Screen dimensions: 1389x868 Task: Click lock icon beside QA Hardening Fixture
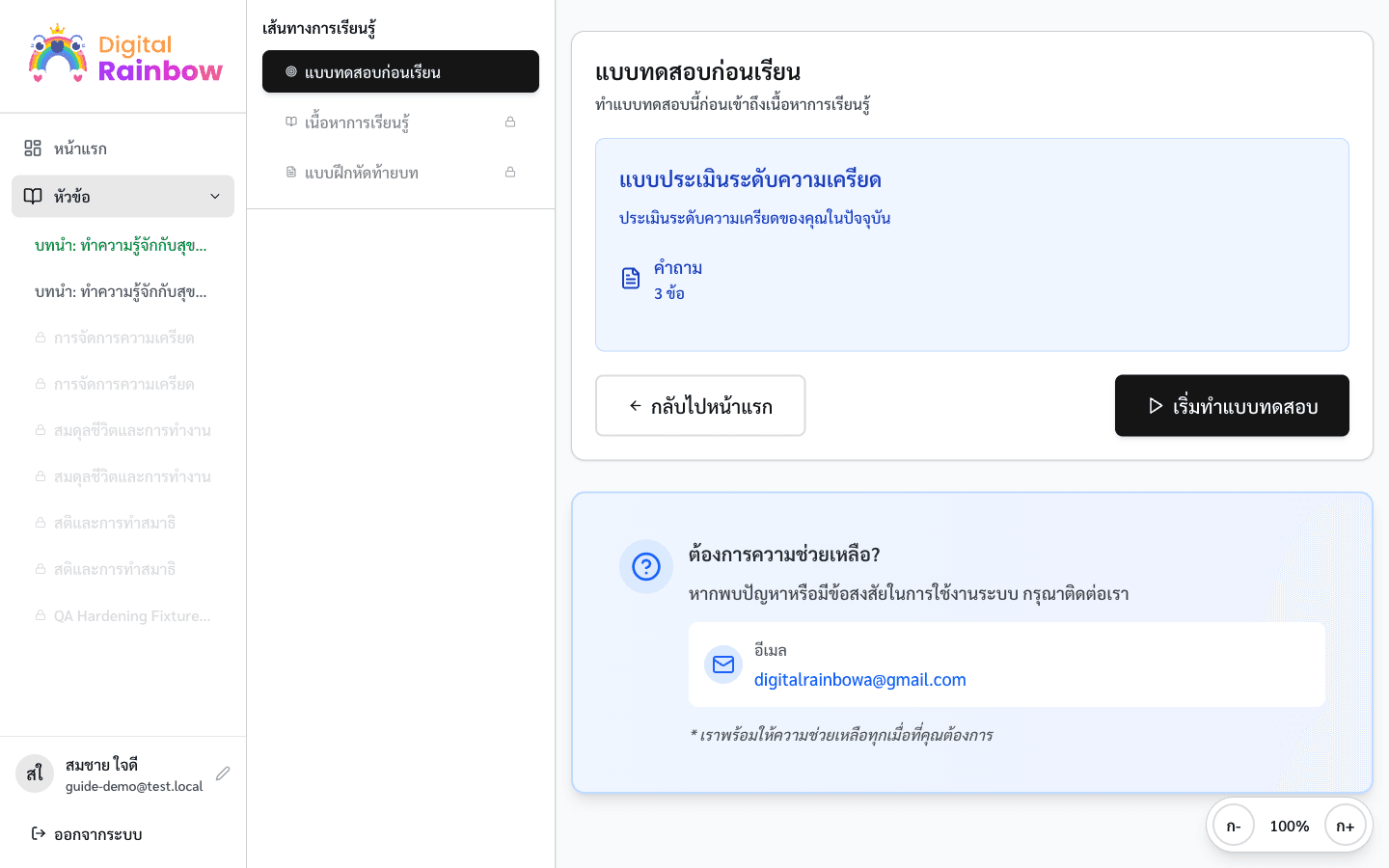tap(41, 615)
